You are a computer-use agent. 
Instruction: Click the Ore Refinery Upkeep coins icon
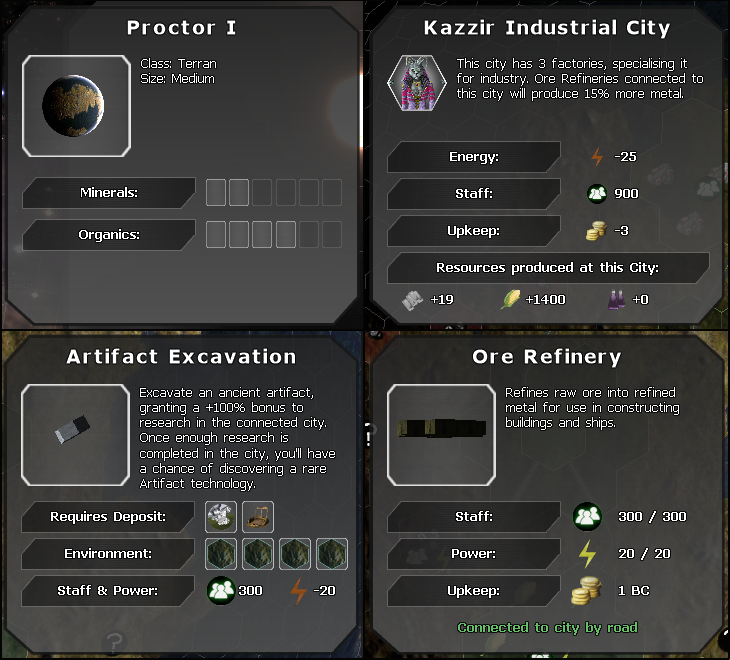(587, 591)
